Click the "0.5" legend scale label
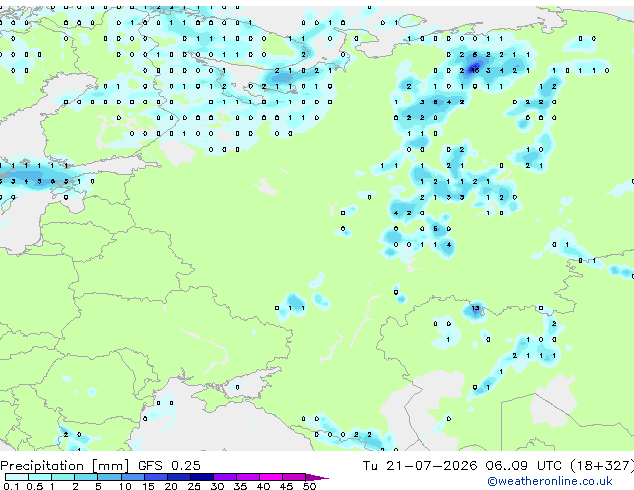The height and width of the screenshot is (490, 634). point(34,486)
